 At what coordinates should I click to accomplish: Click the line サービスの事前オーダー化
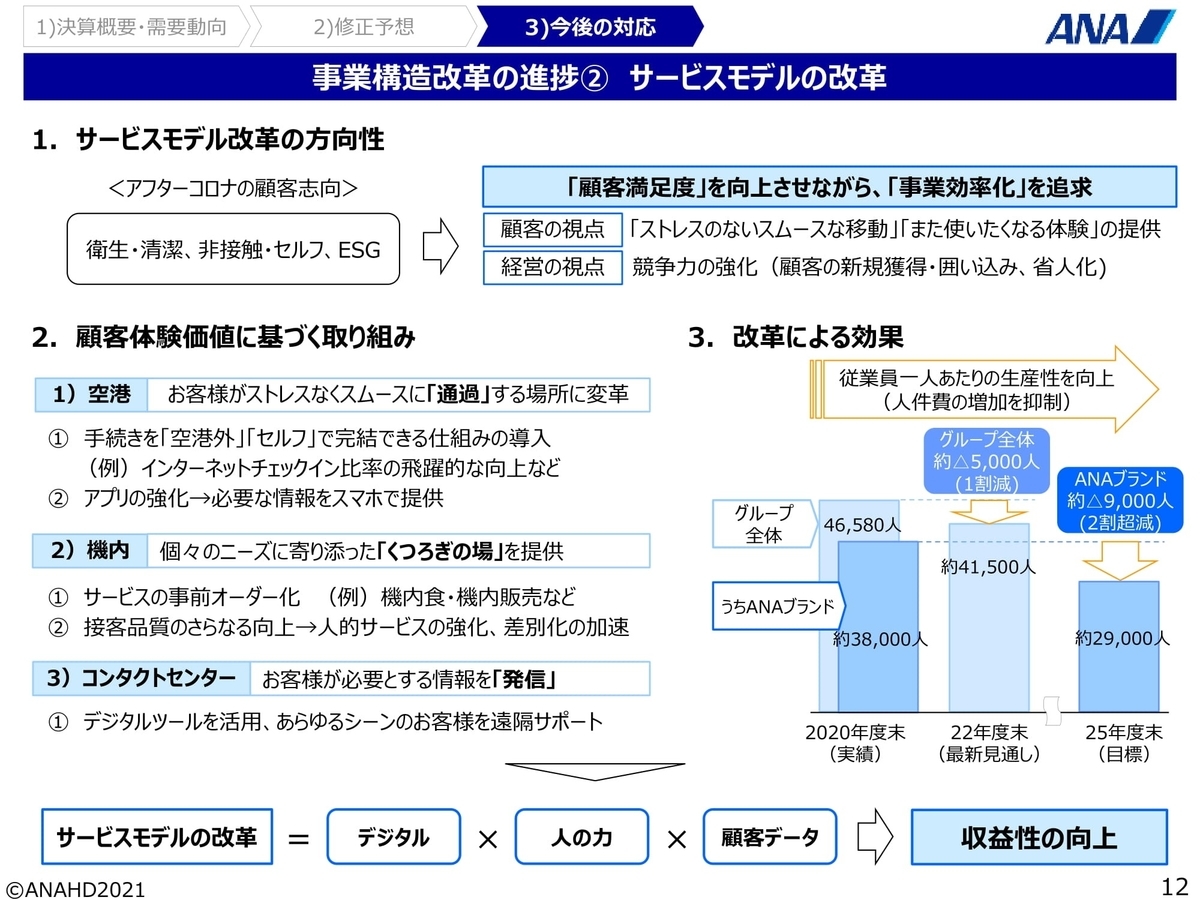pyautogui.click(x=313, y=598)
